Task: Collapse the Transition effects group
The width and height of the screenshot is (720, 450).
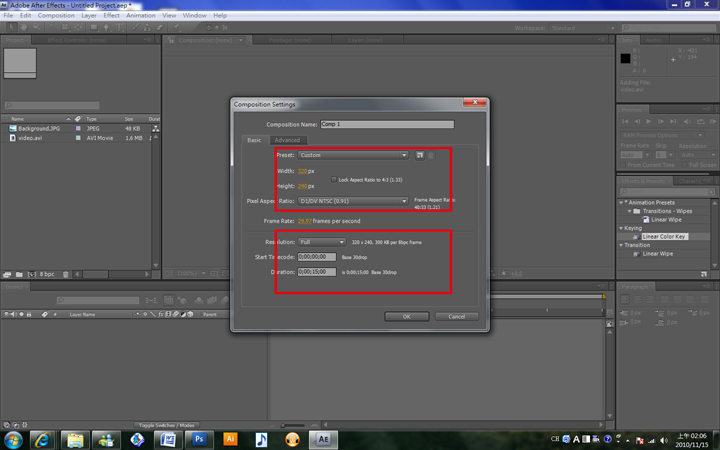Action: click(x=621, y=245)
